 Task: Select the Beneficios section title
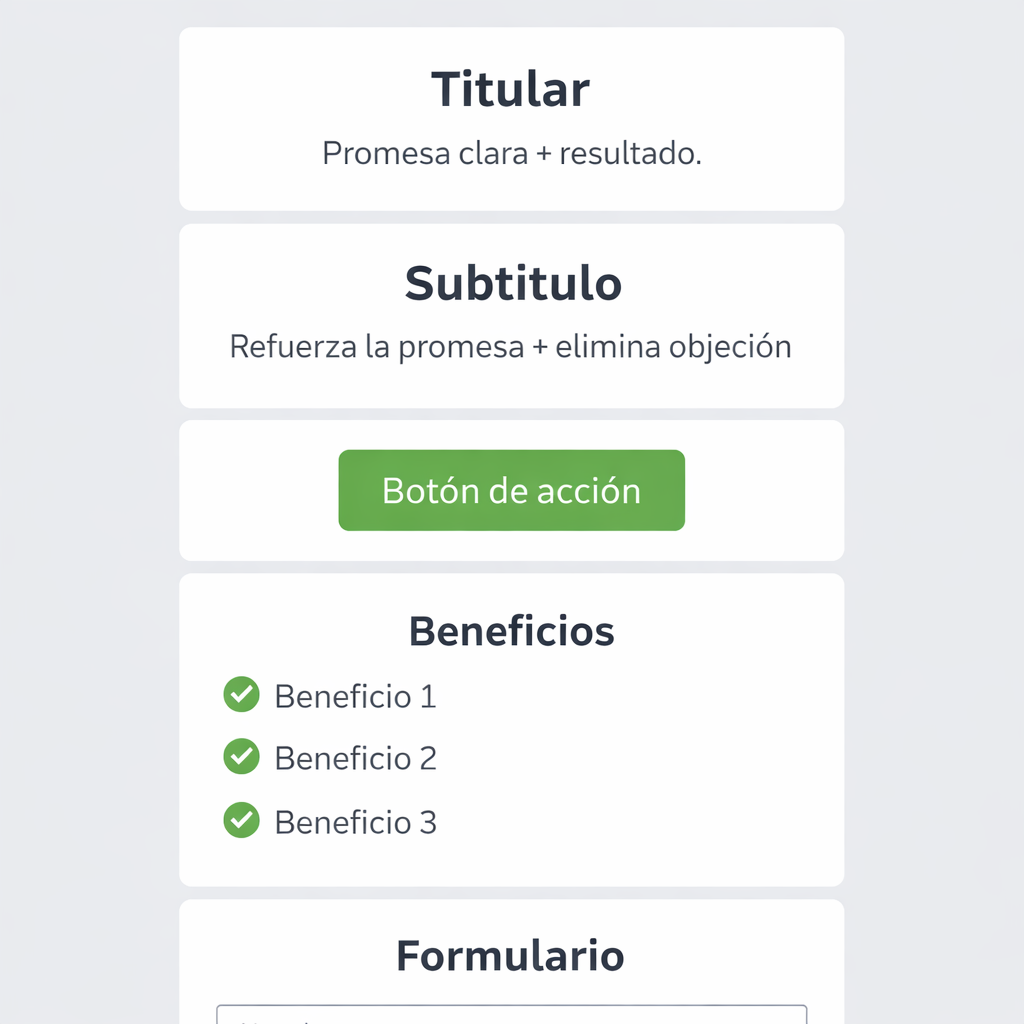pos(511,630)
